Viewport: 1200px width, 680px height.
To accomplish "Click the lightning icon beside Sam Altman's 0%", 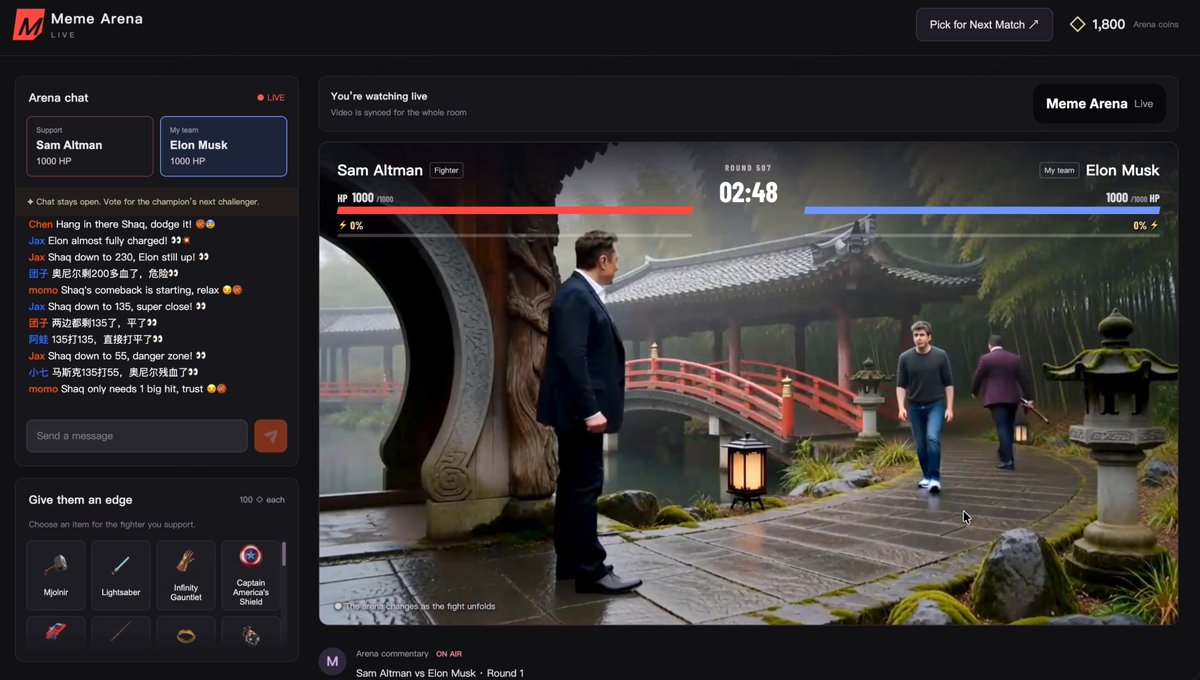I will click(x=343, y=226).
